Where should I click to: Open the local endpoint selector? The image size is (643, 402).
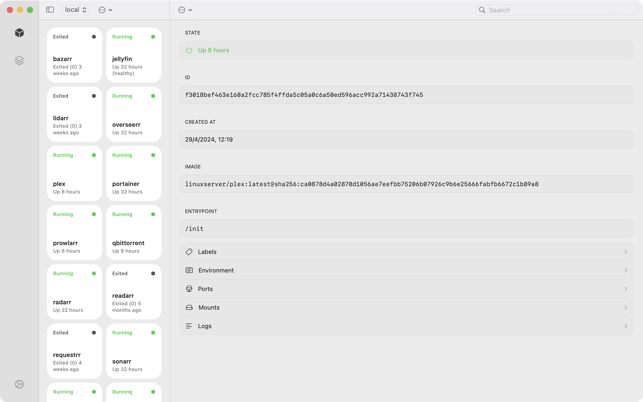76,10
